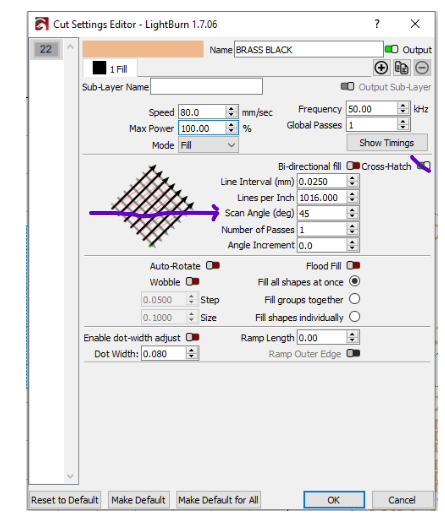Click into the Sub-Layer Name field
The height and width of the screenshot is (519, 445).
(206, 87)
